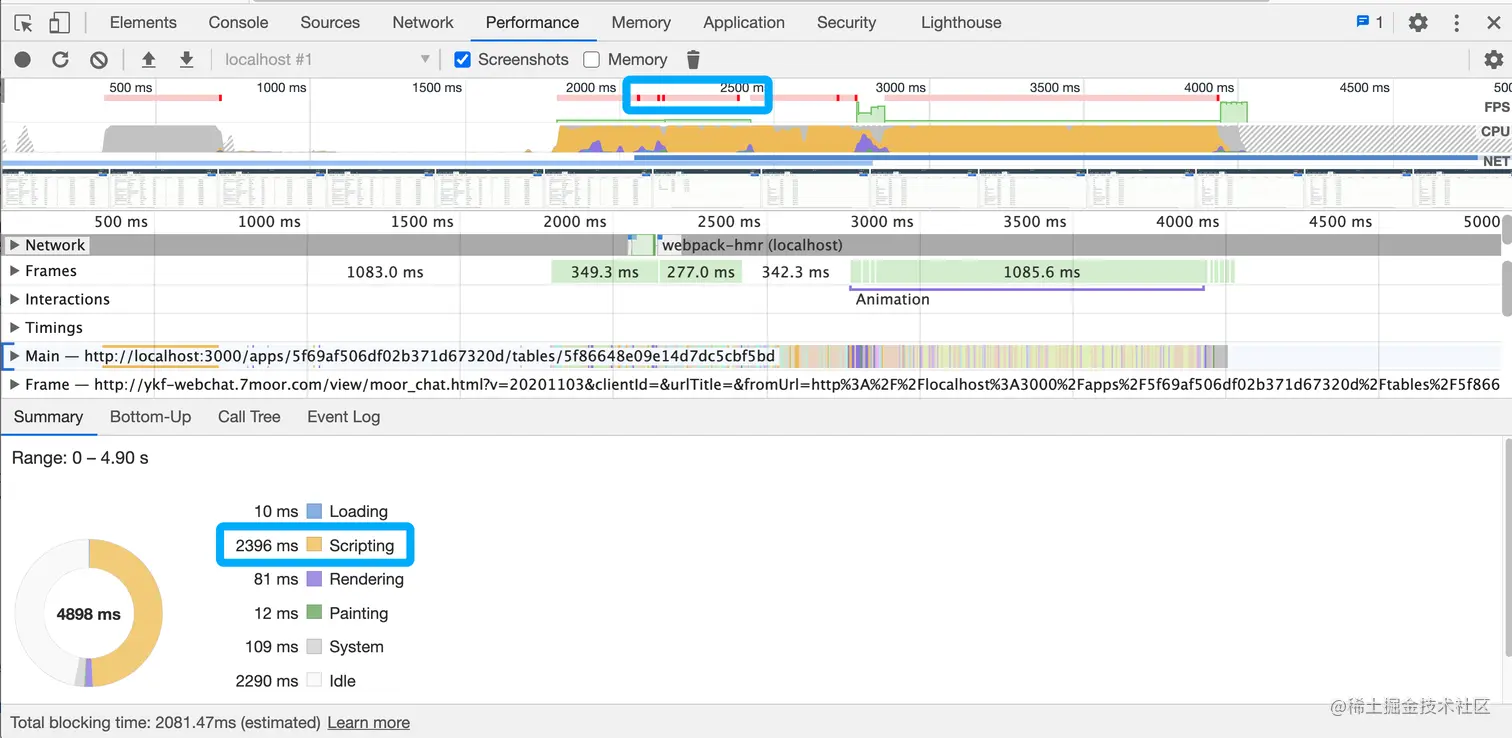1512x738 pixels.
Task: Select the 349.3 ms frame block
Action: 603,272
